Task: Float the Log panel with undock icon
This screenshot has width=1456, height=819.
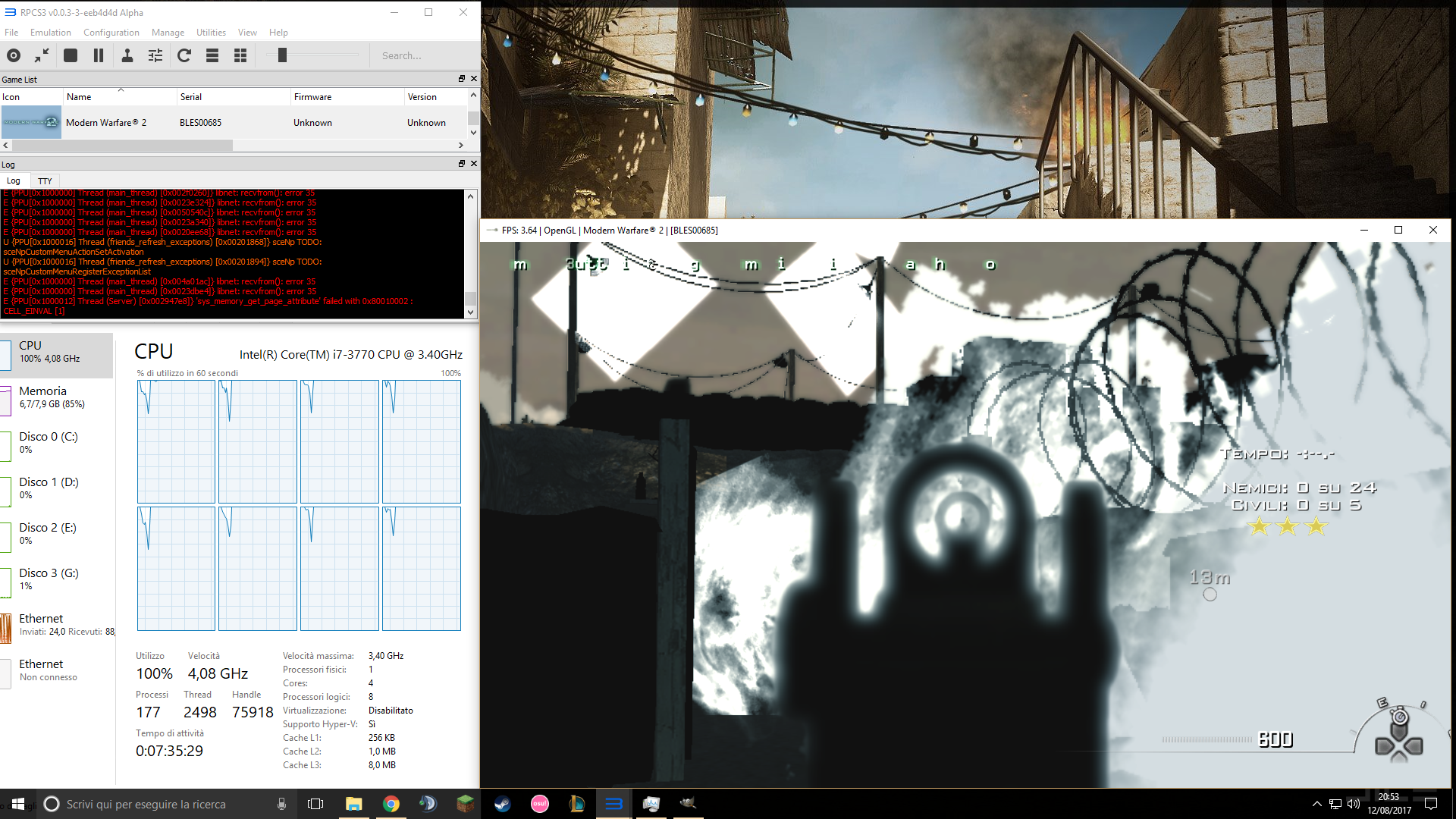Action: pyautogui.click(x=461, y=164)
